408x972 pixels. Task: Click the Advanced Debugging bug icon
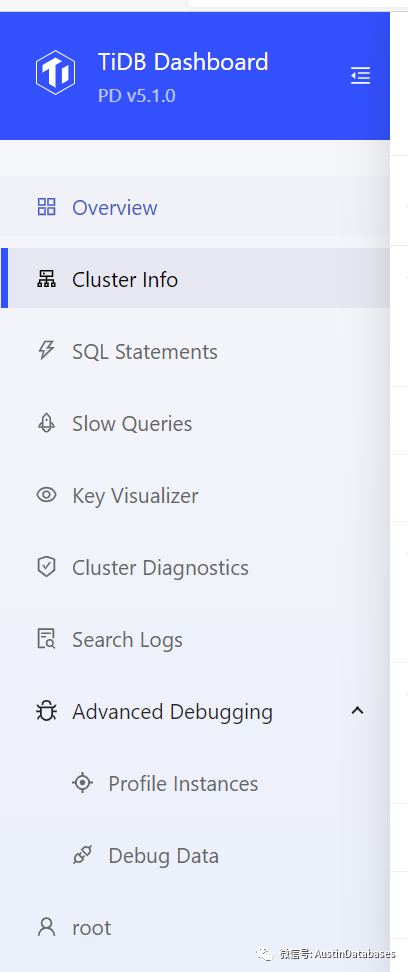pyautogui.click(x=47, y=711)
